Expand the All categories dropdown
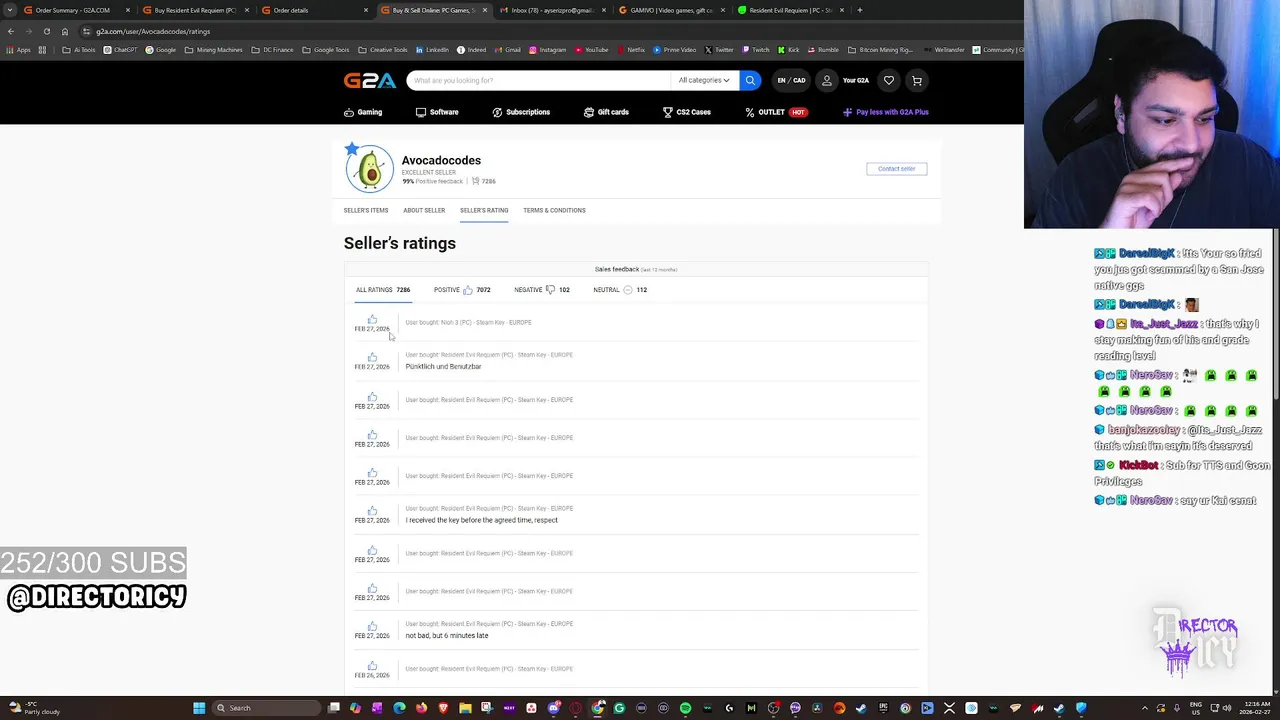1280x720 pixels. (x=704, y=80)
